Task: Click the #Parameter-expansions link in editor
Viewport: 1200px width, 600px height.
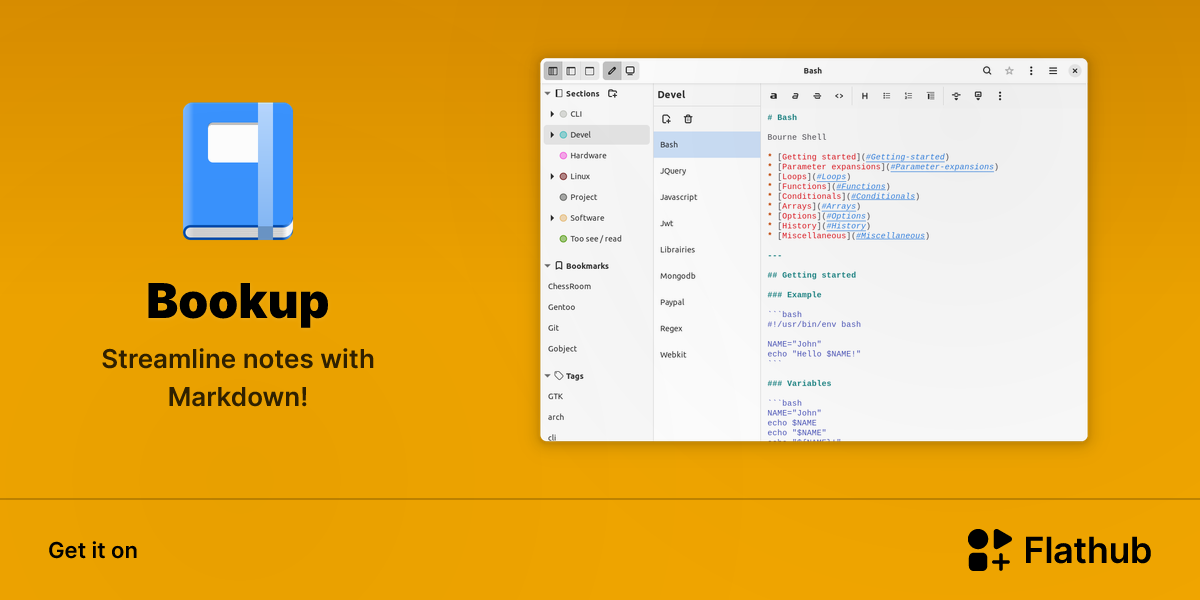Action: pos(941,167)
